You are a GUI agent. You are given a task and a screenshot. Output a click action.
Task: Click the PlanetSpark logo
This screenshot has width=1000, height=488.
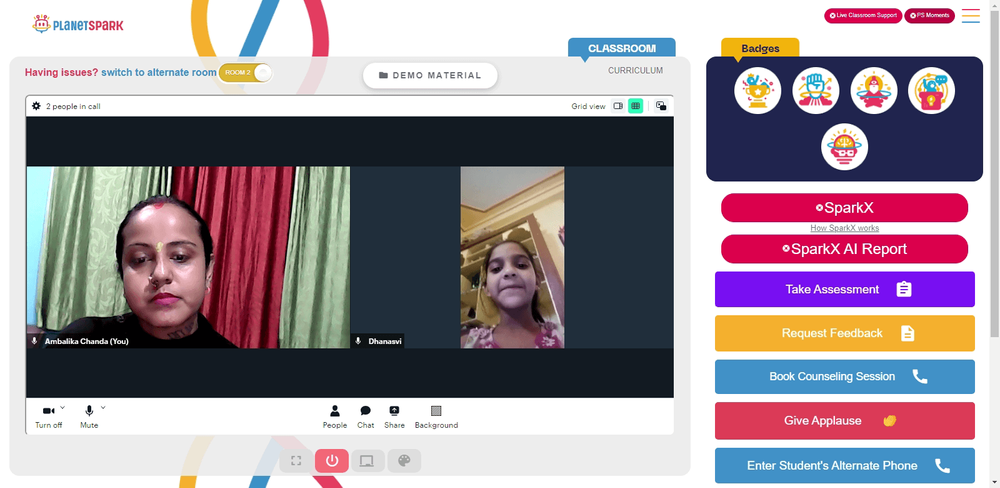click(x=78, y=24)
